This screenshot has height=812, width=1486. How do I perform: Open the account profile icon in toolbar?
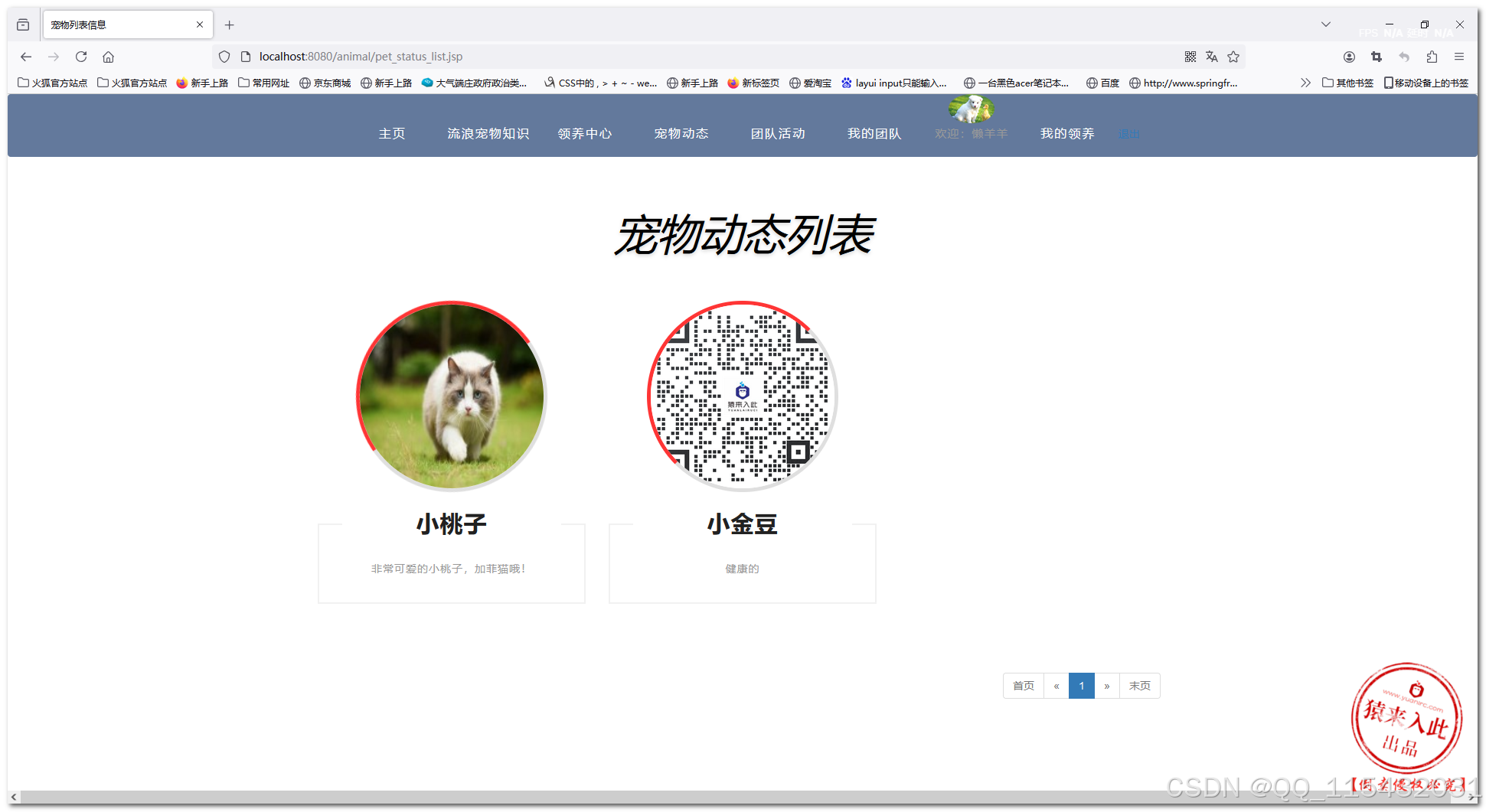tap(1349, 57)
